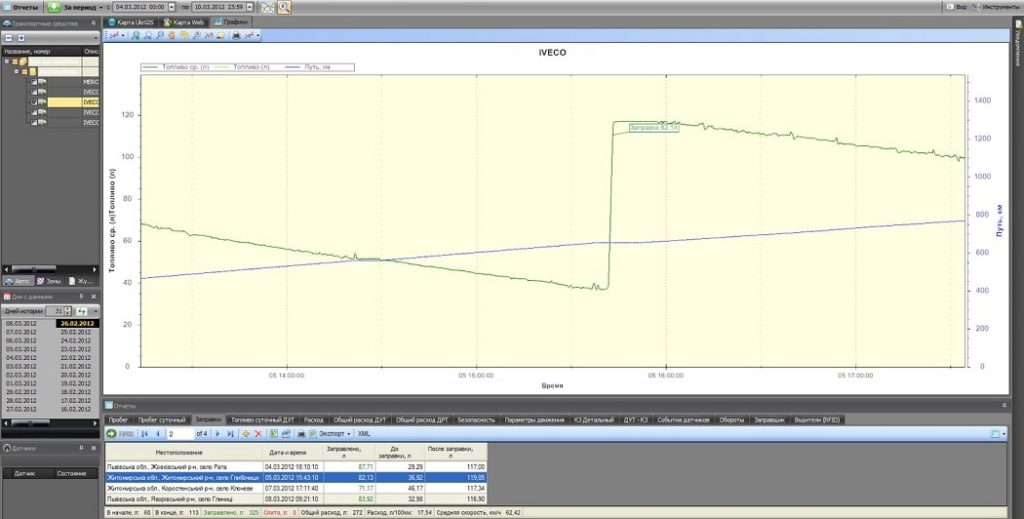
Task: Open the dropdown arrow of the vehicle panel toolbar
Action: point(95,39)
